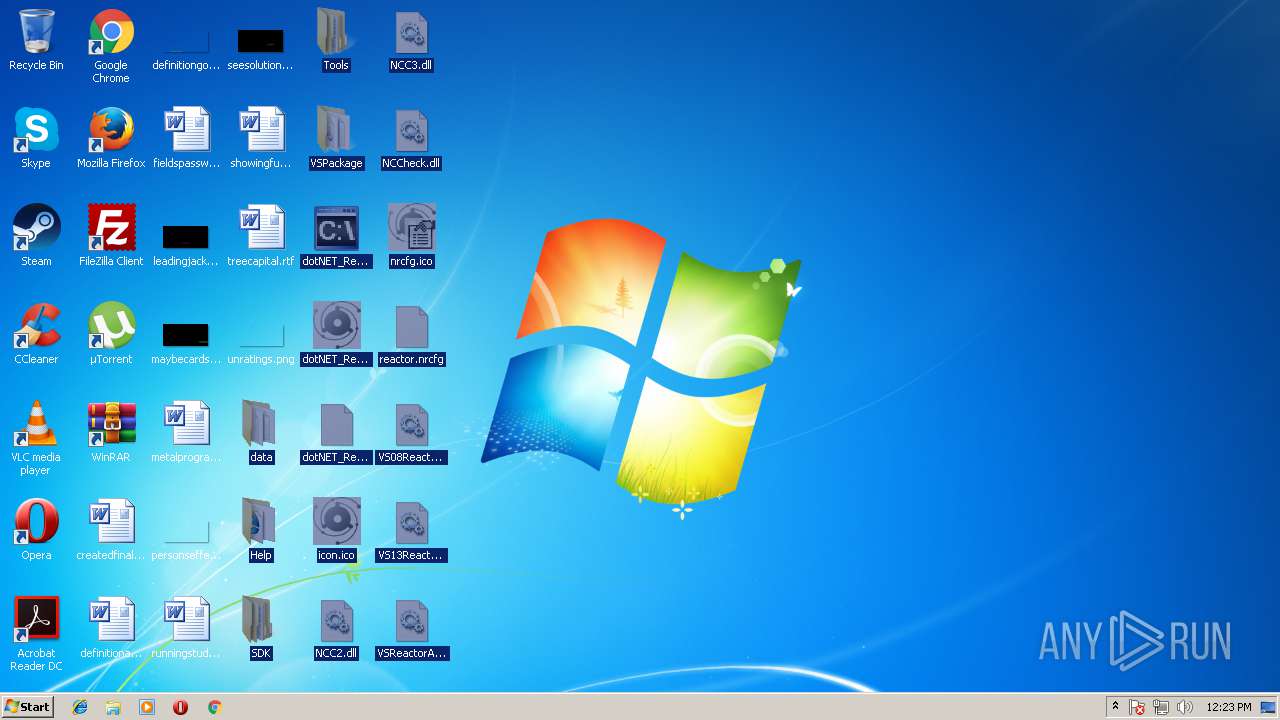
Task: Launch Internet Explorer from taskbar
Action: [80, 707]
